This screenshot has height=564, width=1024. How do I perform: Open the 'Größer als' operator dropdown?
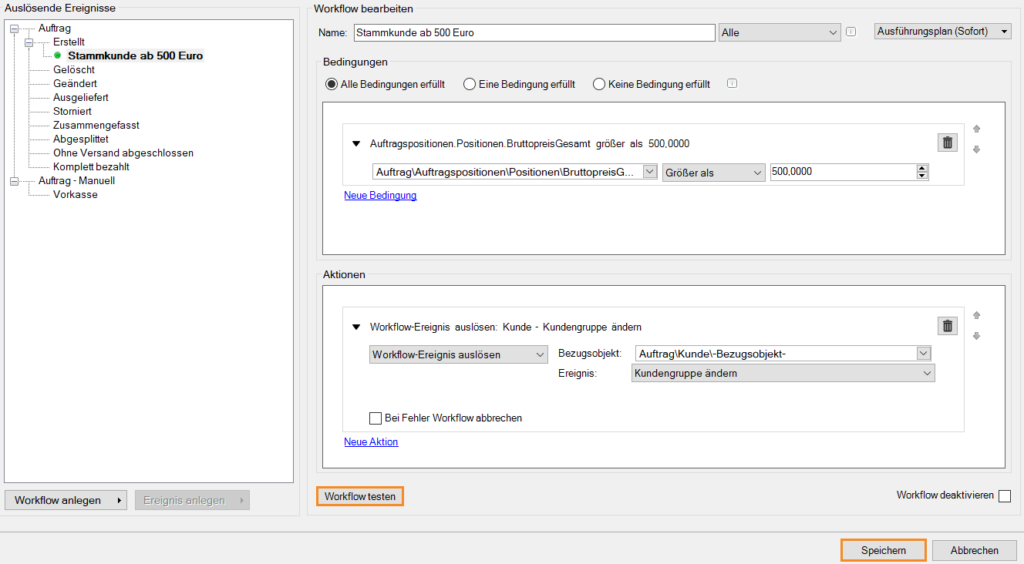(x=713, y=172)
